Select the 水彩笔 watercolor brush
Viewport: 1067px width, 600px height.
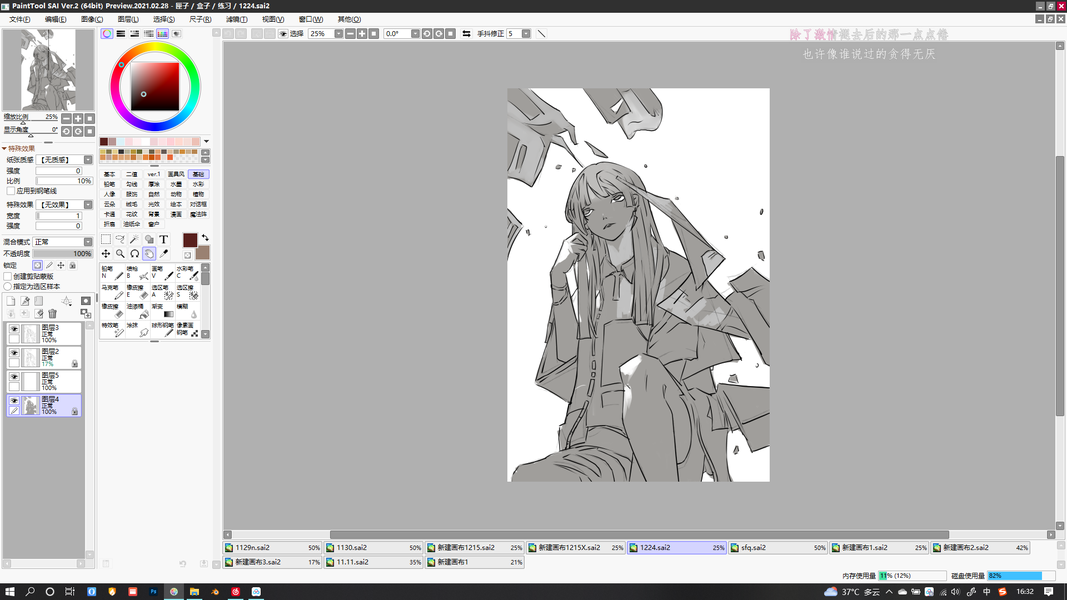(x=188, y=273)
